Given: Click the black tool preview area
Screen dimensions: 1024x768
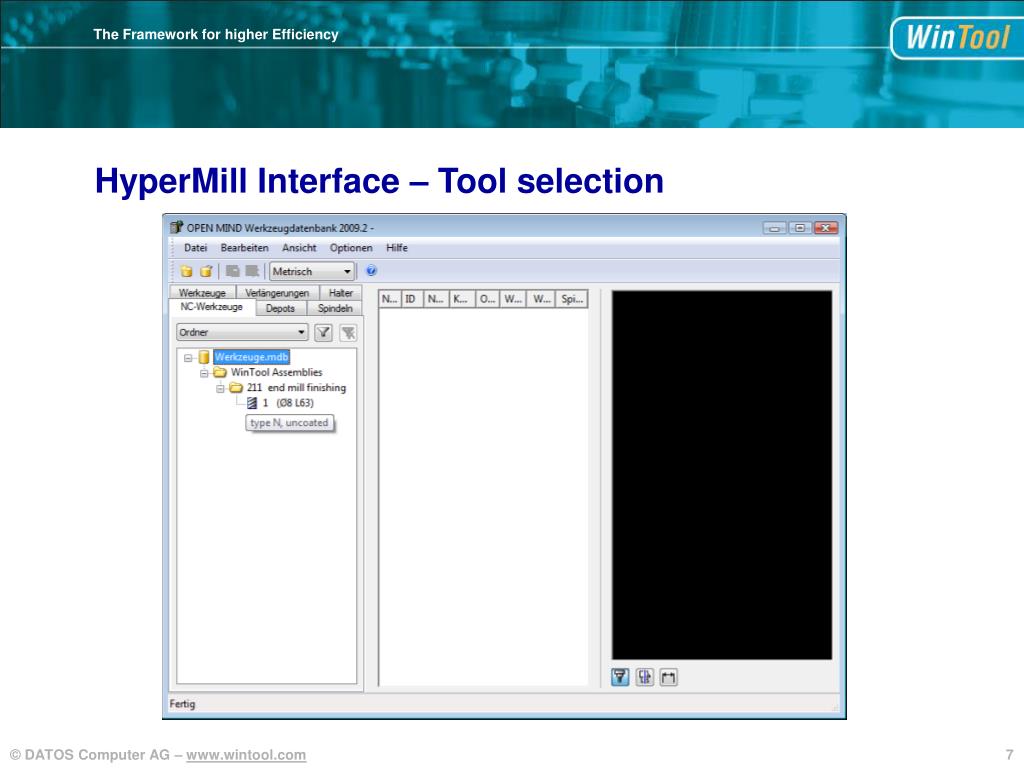Looking at the screenshot, I should point(722,475).
